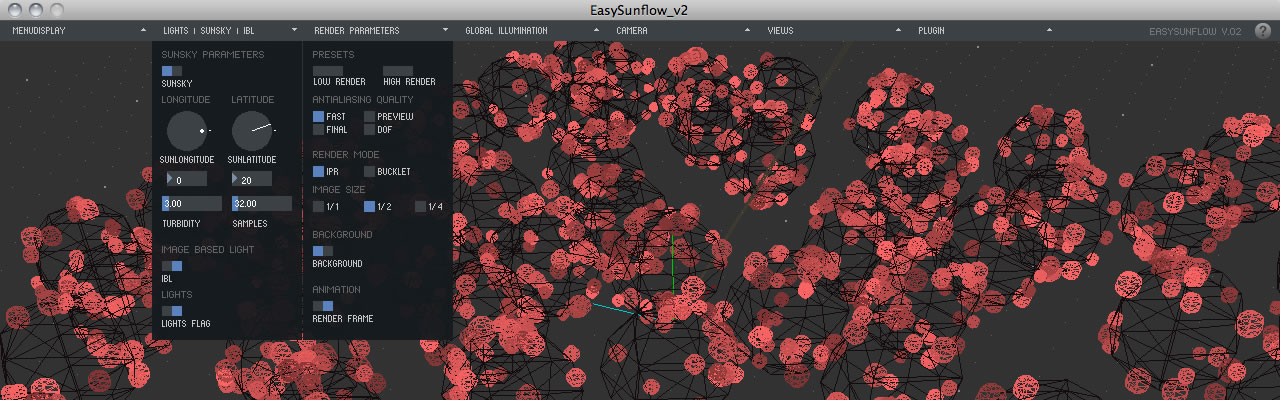The height and width of the screenshot is (400, 1280).
Task: Toggle the IBL switch
Action: 172,266
